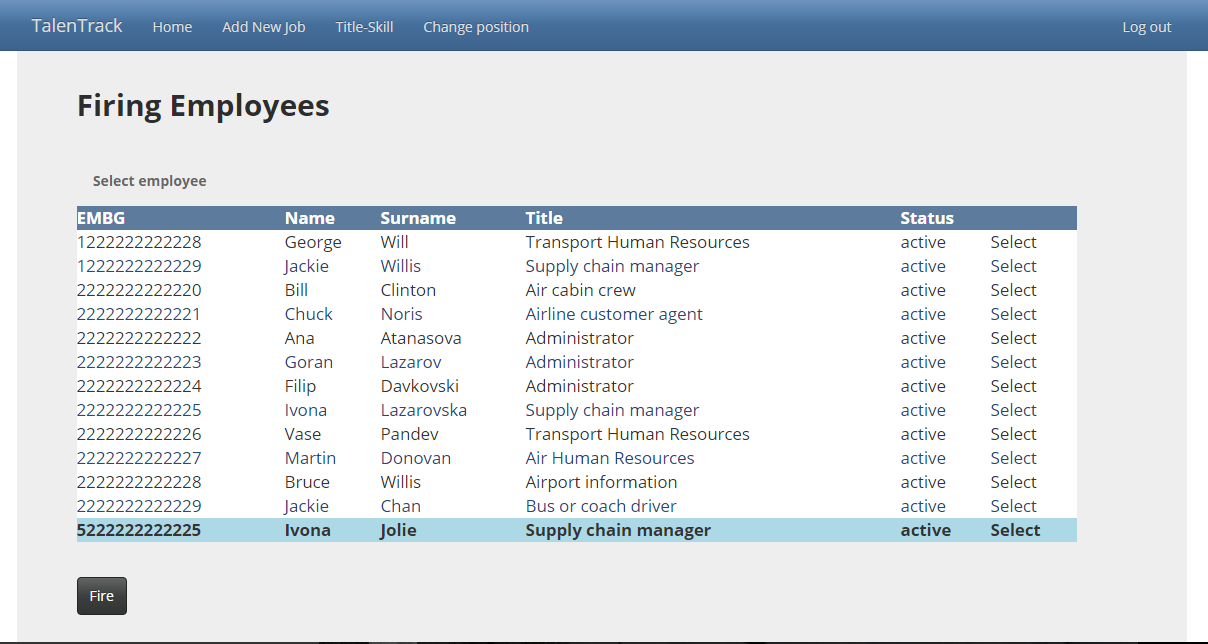Click Select for Filip Davkovski
The width and height of the screenshot is (1208, 644).
[1013, 386]
